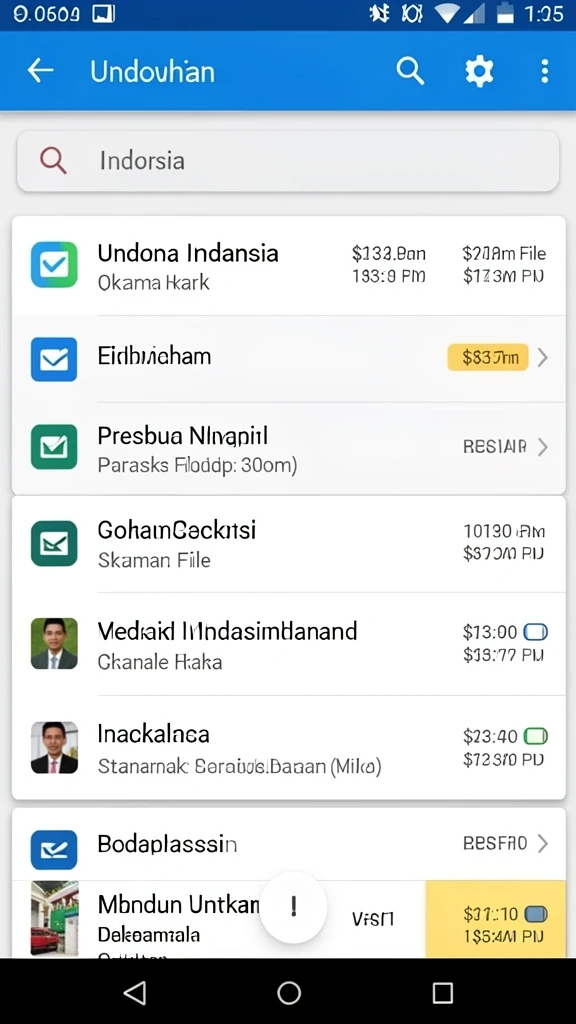Expand the Presbua Nlnapiil chevron
The height and width of the screenshot is (1024, 576).
click(542, 447)
